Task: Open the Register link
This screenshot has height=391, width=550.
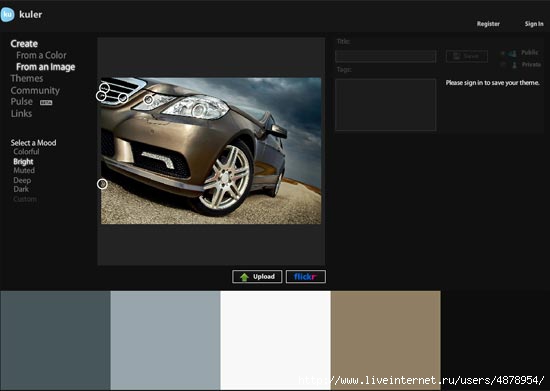Action: (488, 24)
